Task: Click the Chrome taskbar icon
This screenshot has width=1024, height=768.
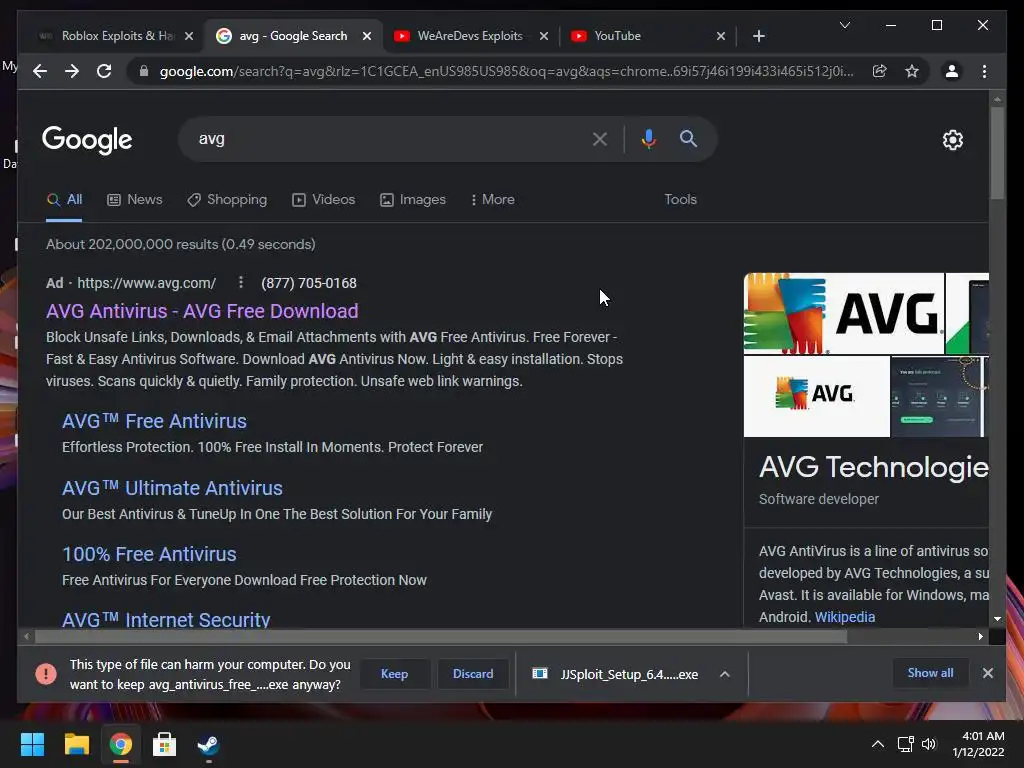Action: 121,744
